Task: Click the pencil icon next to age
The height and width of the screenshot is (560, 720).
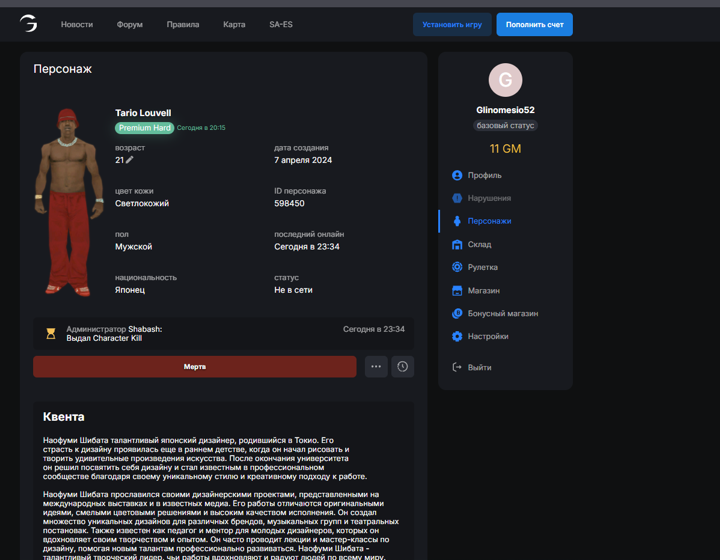Action: coord(130,160)
